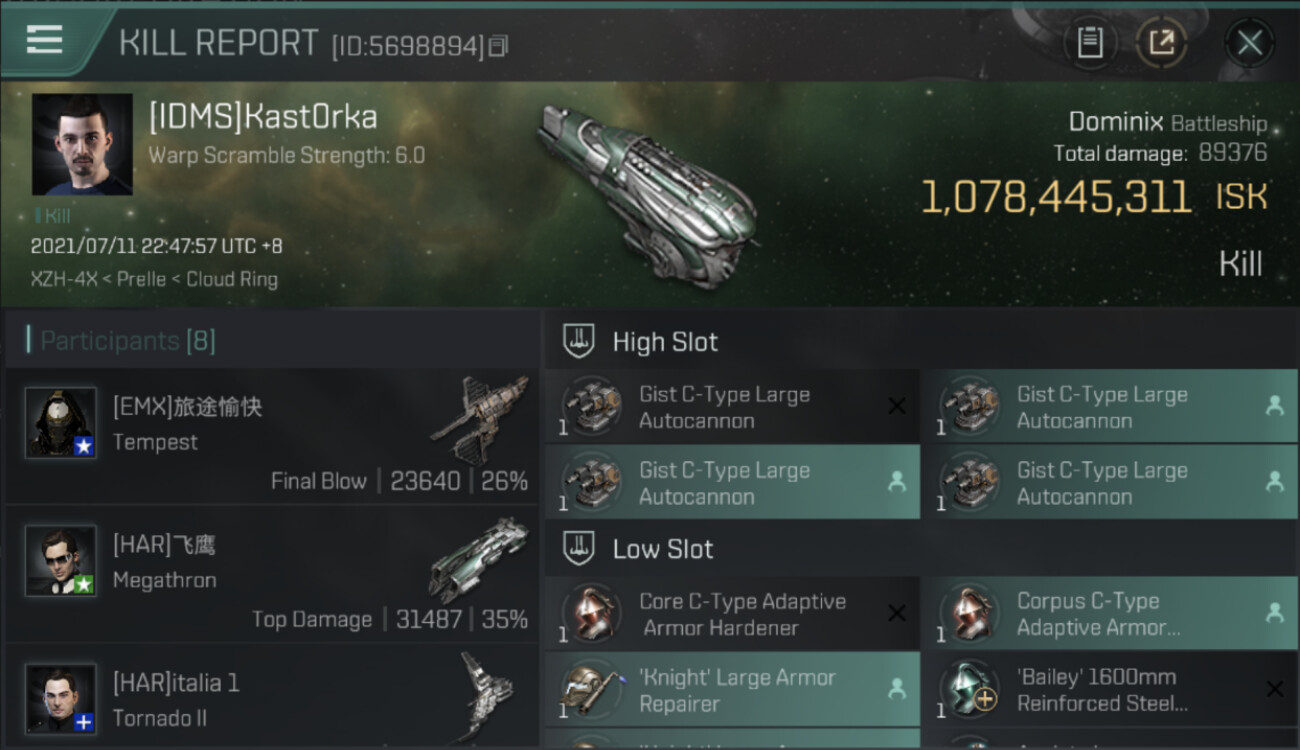Open the hamburger menu
Image resolution: width=1300 pixels, height=750 pixels.
coord(45,40)
